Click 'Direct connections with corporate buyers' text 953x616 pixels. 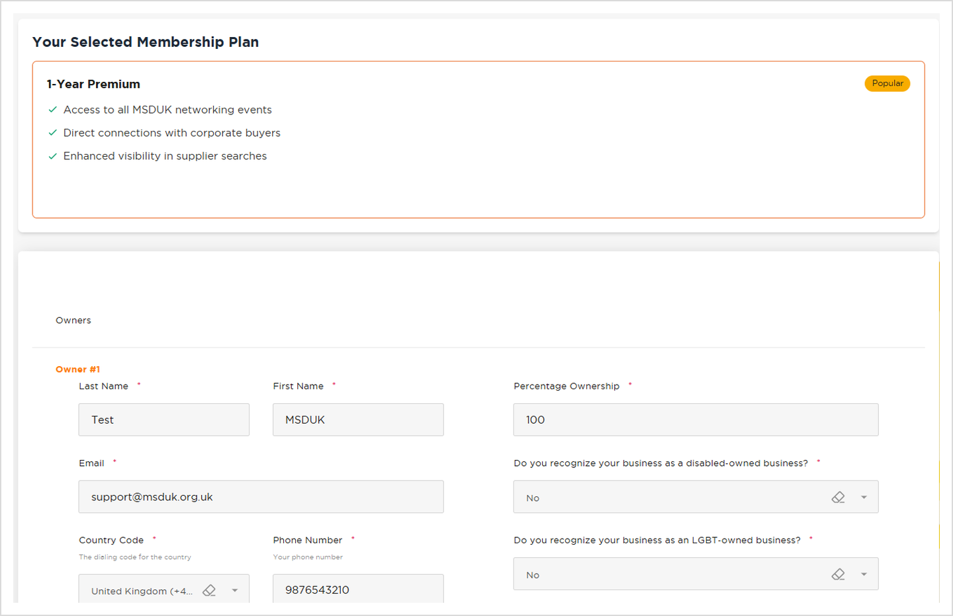pyautogui.click(x=172, y=133)
